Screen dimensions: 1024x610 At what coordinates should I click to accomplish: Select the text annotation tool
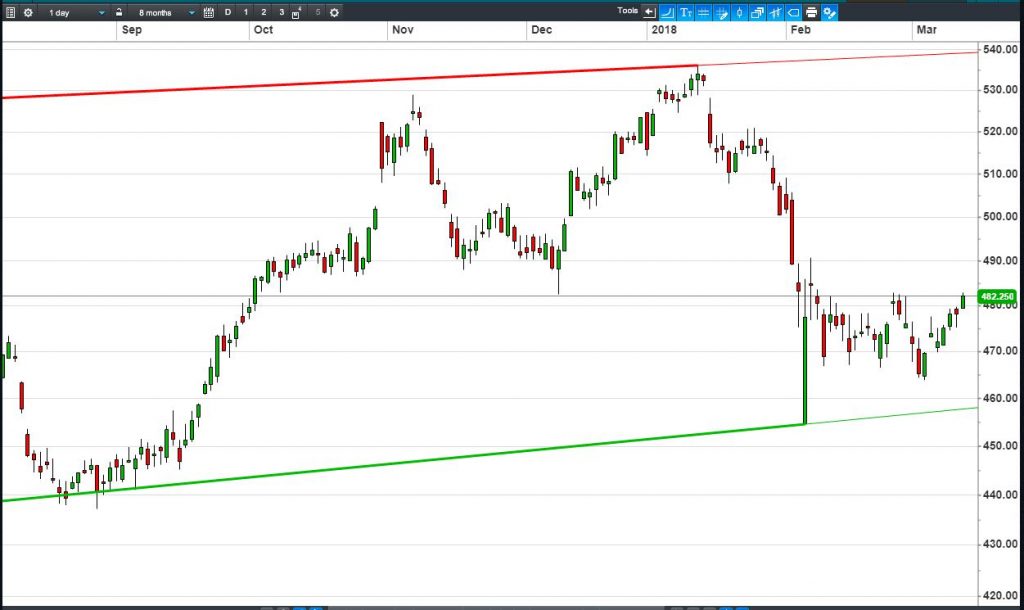point(686,12)
